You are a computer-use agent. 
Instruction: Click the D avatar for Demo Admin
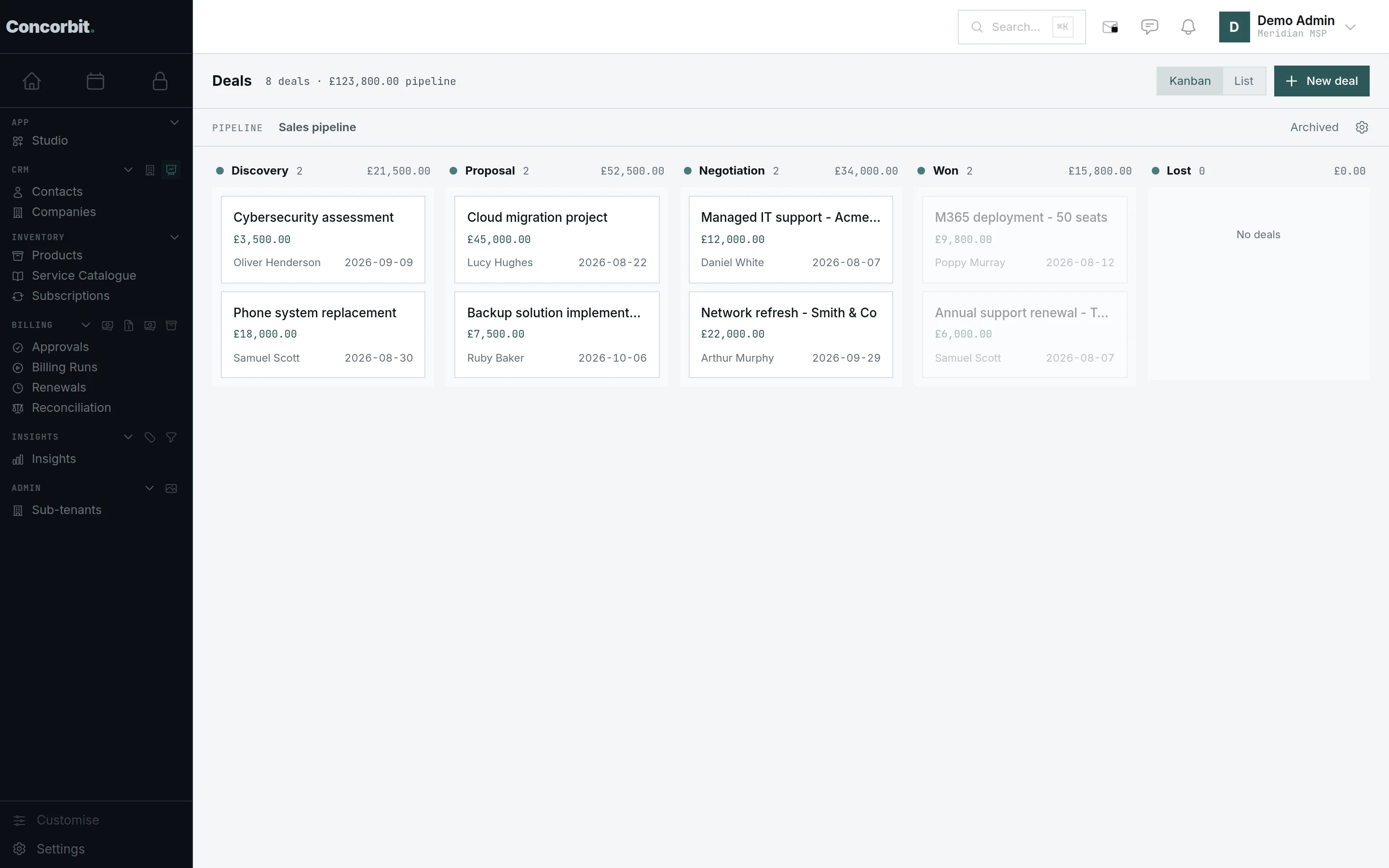(x=1234, y=27)
